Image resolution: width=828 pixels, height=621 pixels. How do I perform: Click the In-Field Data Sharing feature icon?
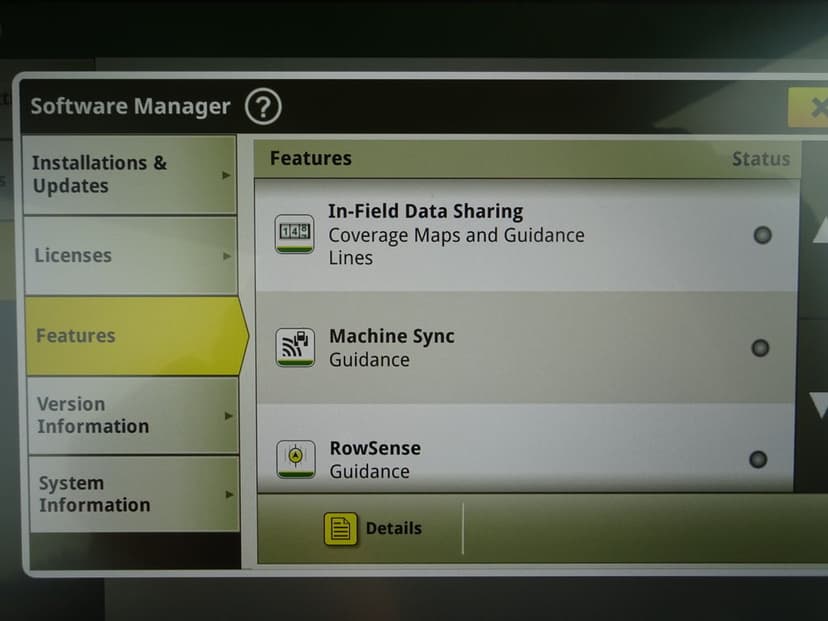pos(294,234)
